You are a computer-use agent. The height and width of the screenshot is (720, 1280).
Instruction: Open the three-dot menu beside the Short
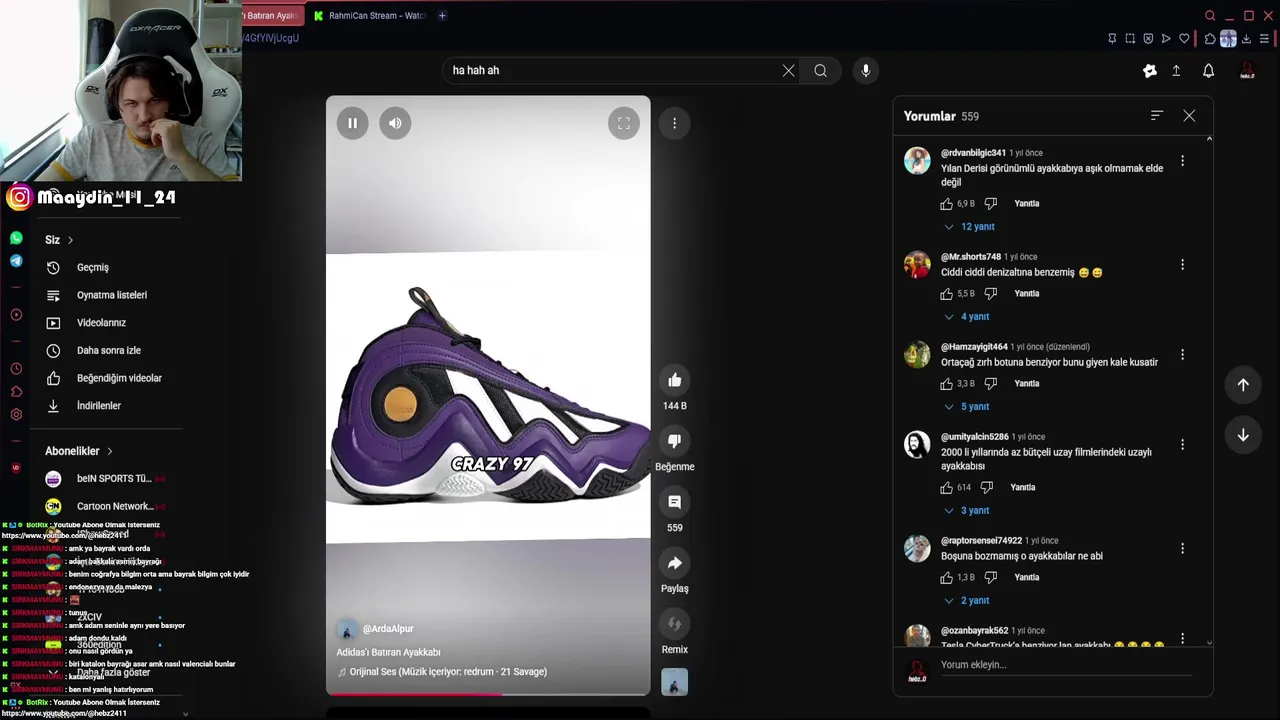pyautogui.click(x=674, y=123)
